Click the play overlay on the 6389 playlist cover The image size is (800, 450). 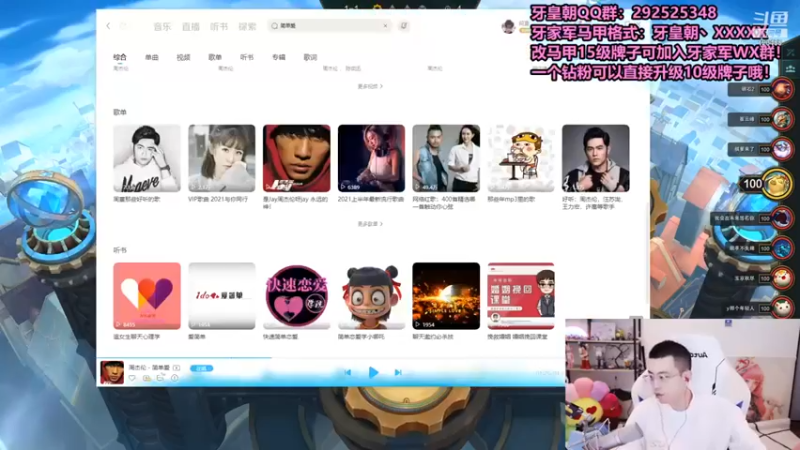344,187
